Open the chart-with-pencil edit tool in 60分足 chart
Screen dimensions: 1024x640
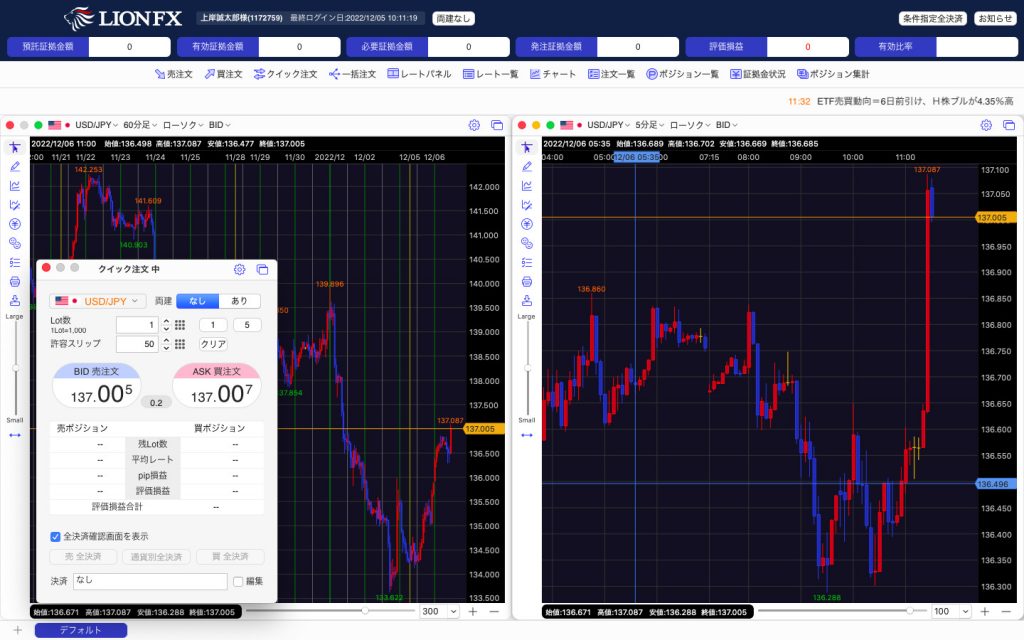click(14, 205)
